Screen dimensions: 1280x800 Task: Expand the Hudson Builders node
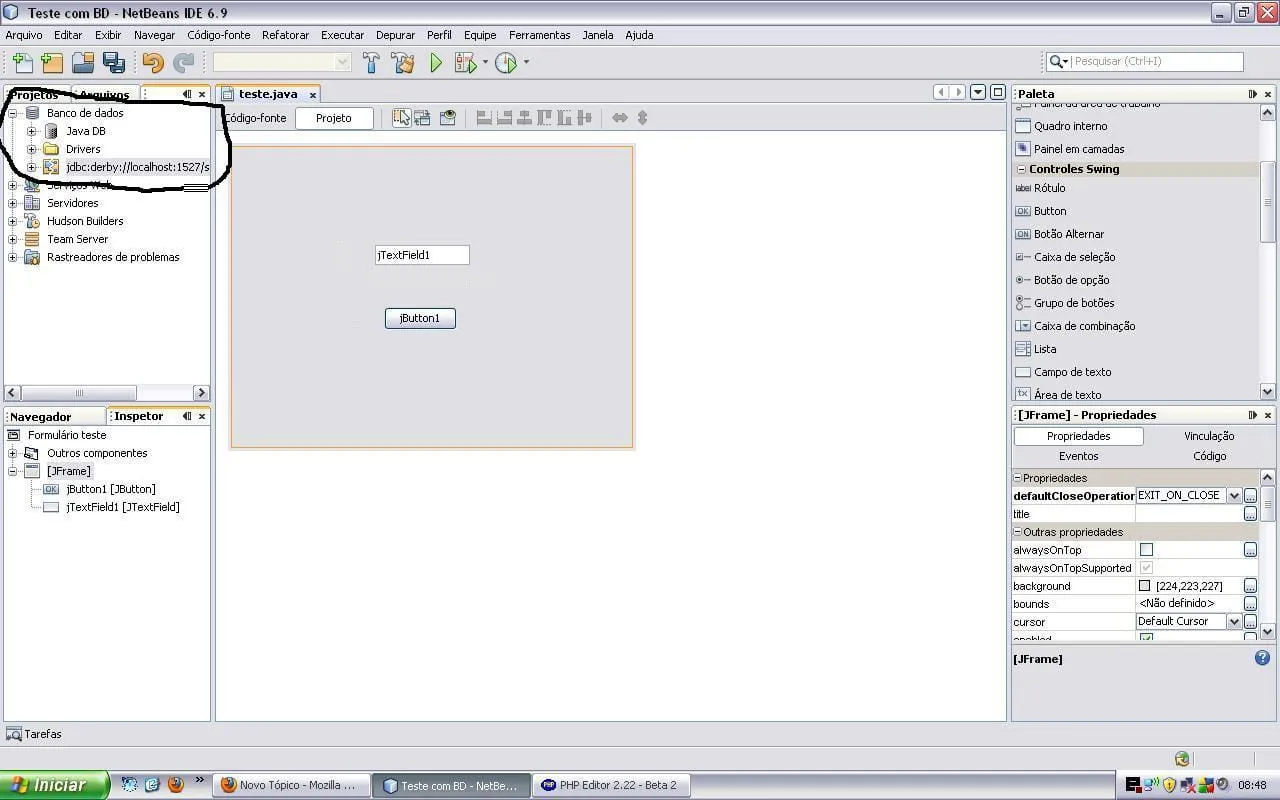click(13, 221)
